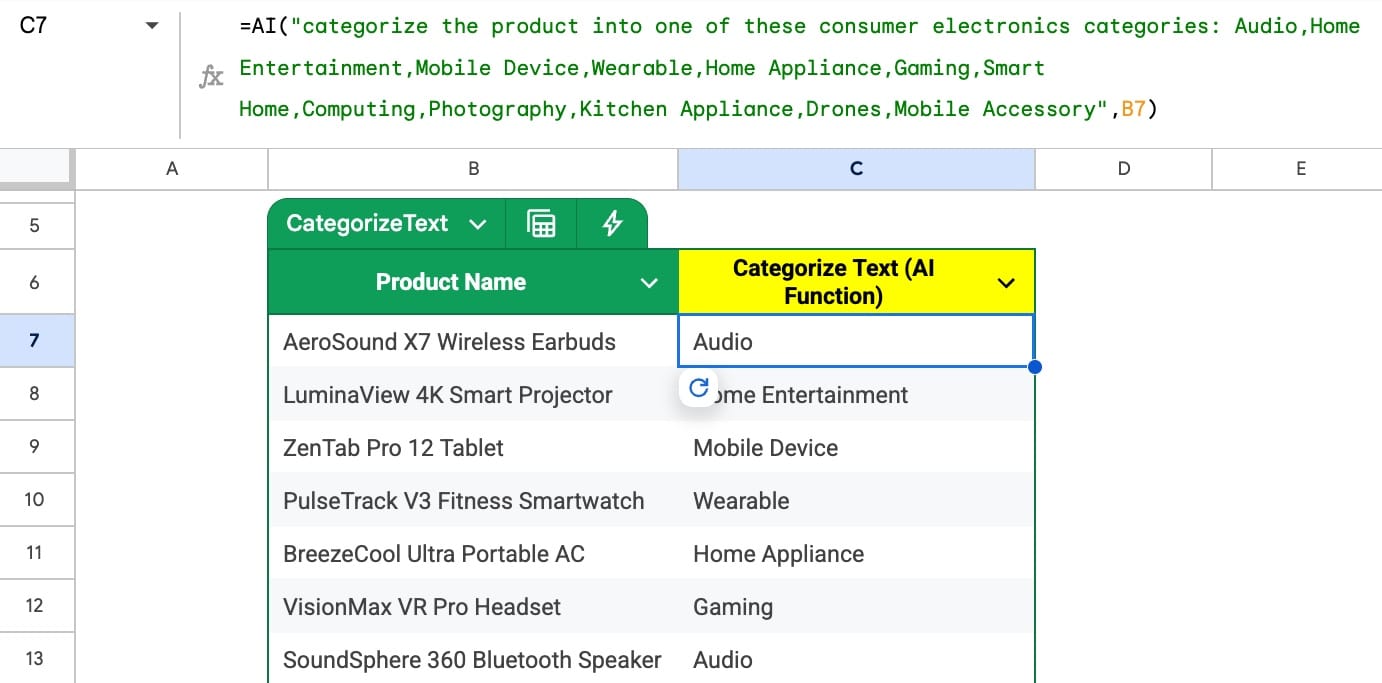Select row 7 header

click(37, 341)
